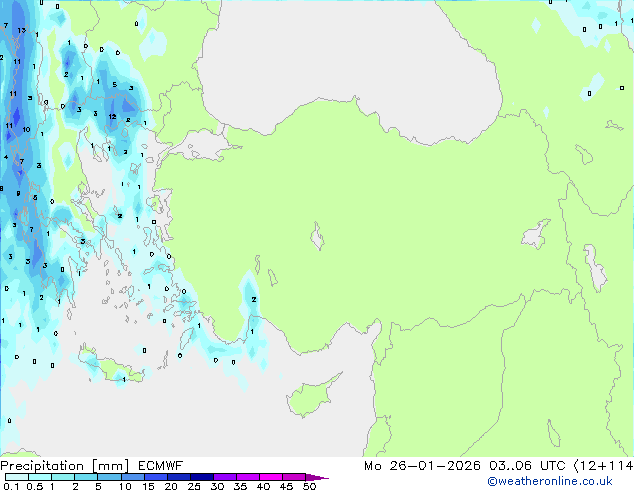Click the legend value '45'
This screenshot has width=634, height=490.
(x=286, y=486)
